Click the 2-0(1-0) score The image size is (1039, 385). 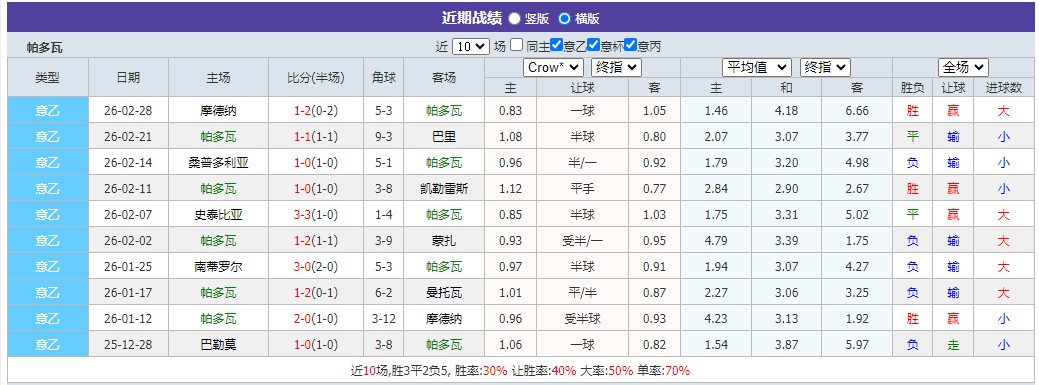(x=316, y=319)
